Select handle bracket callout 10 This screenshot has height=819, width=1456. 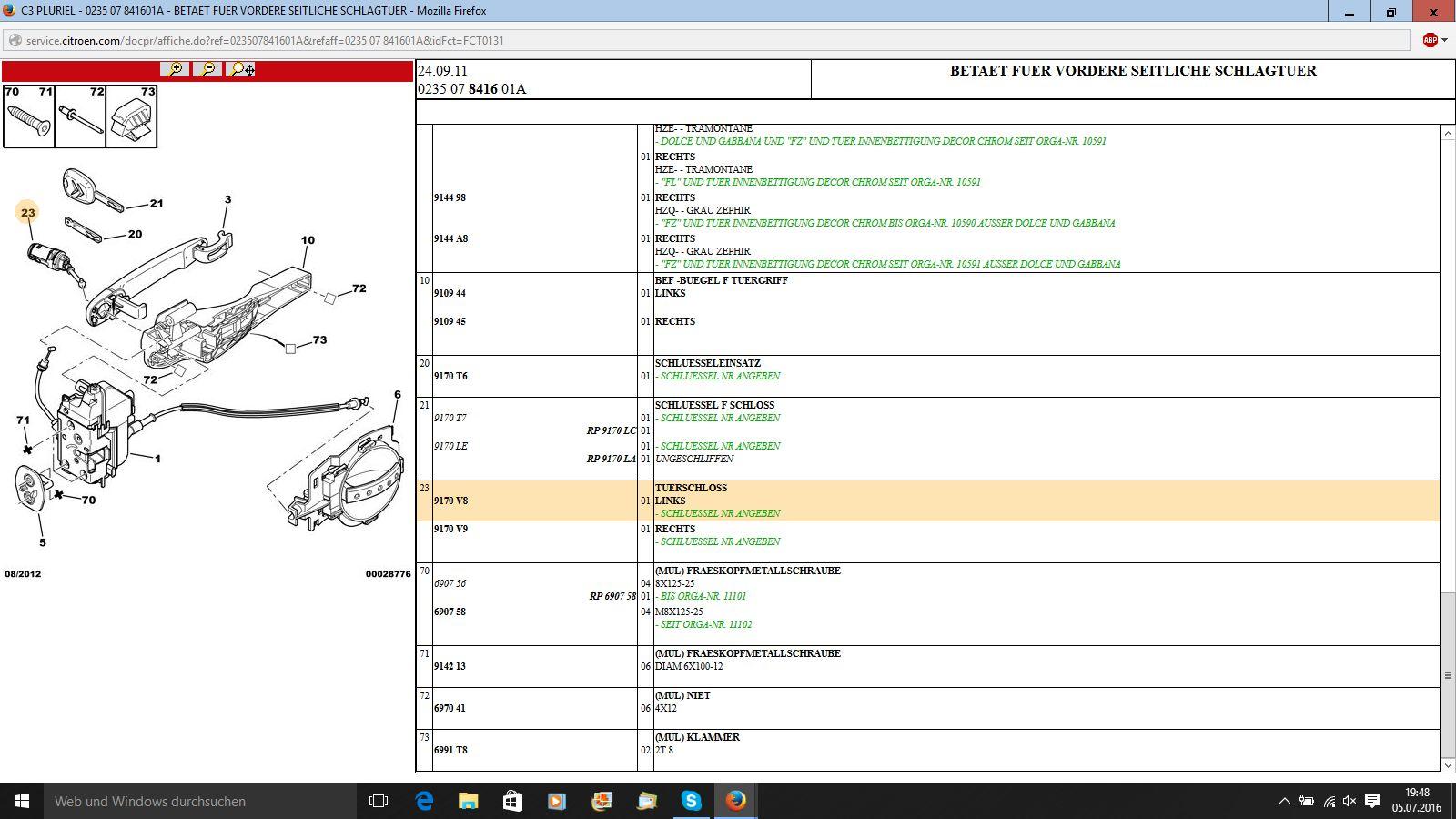click(308, 240)
